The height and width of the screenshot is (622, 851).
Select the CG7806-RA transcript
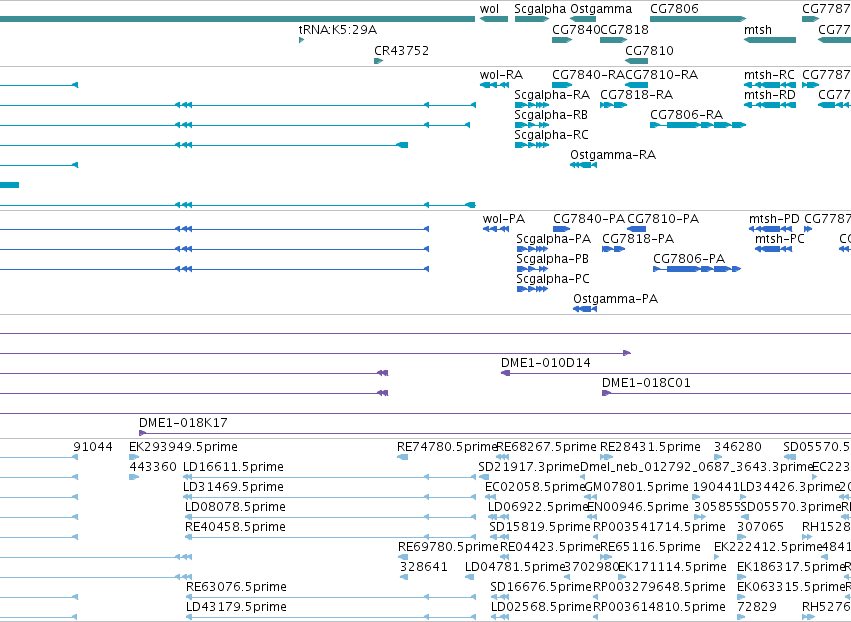click(698, 125)
